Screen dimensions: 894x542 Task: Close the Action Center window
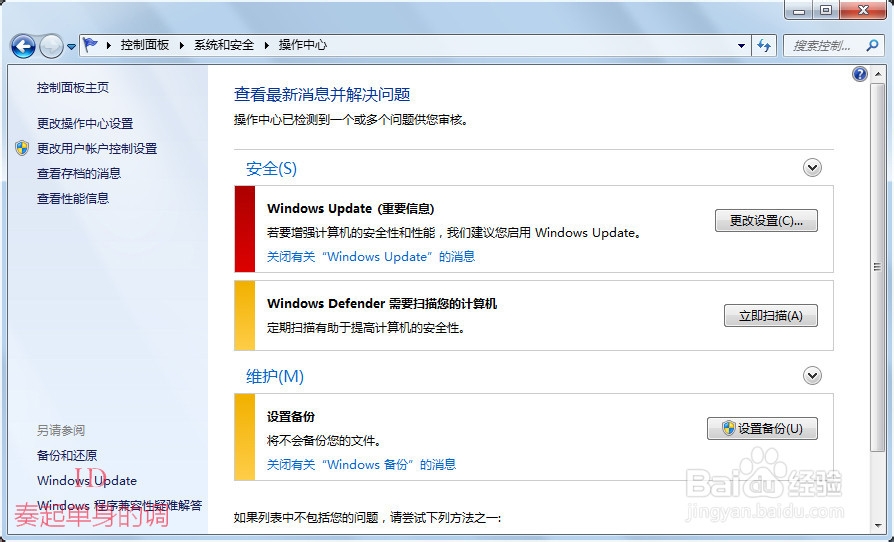coord(863,10)
